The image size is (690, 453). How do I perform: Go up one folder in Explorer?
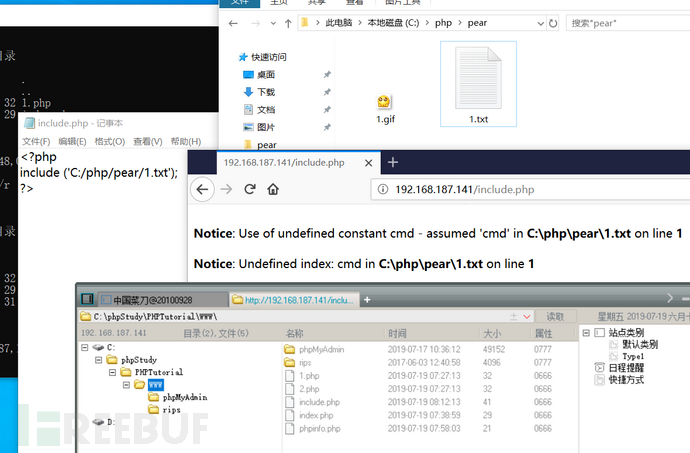coord(288,23)
